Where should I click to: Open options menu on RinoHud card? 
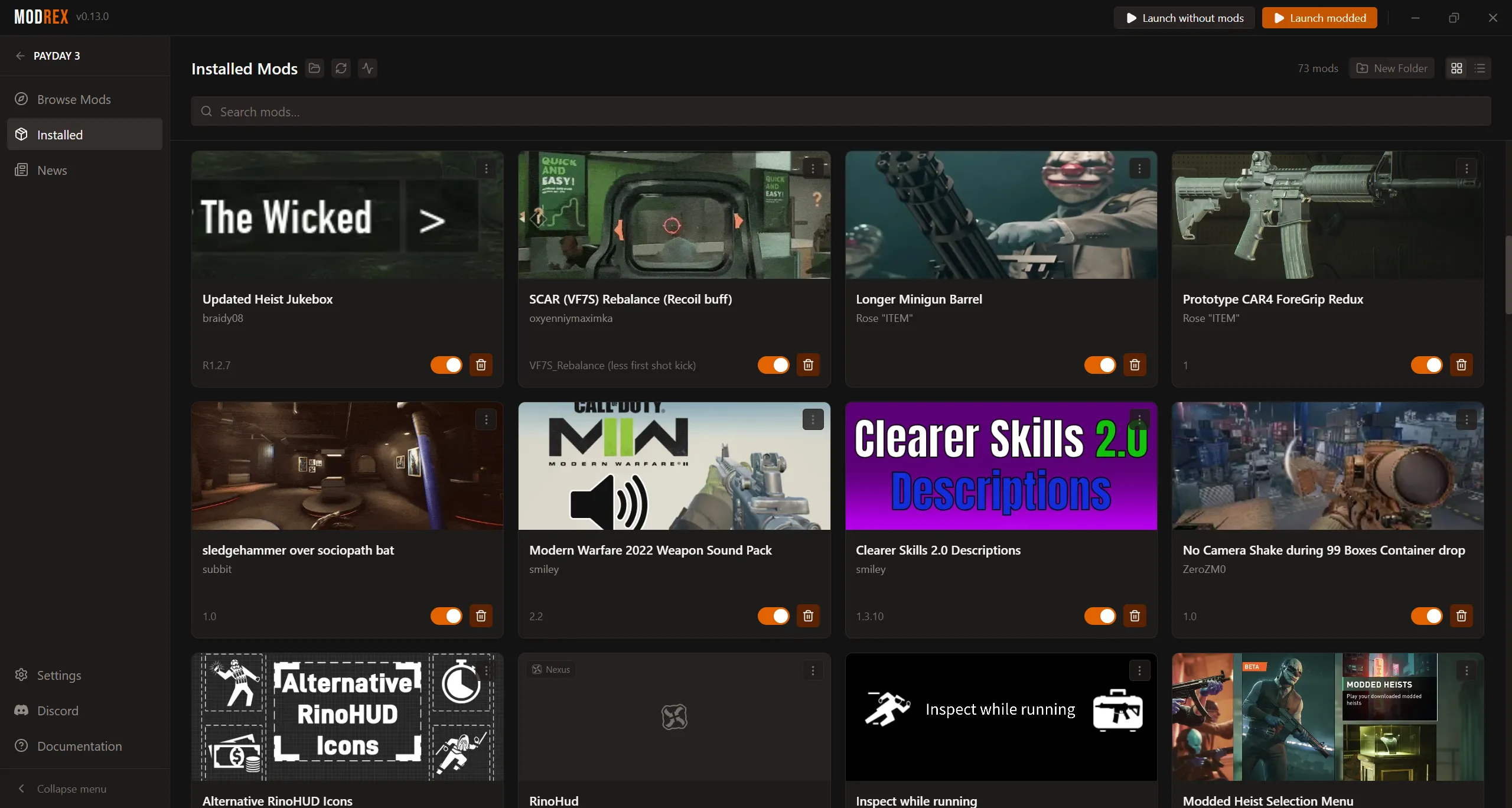(813, 670)
